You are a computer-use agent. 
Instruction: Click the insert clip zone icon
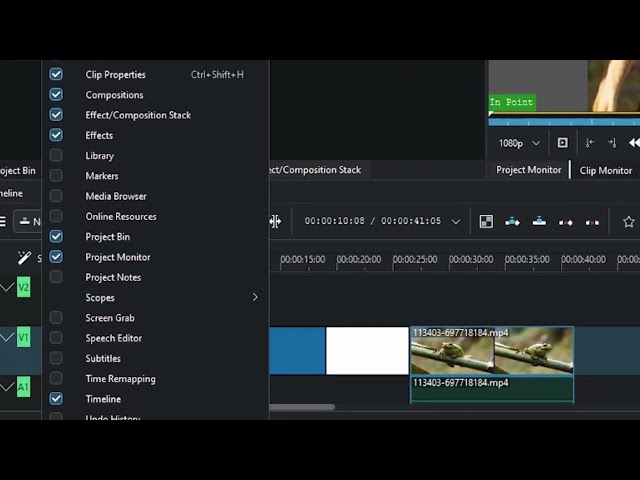pos(512,222)
